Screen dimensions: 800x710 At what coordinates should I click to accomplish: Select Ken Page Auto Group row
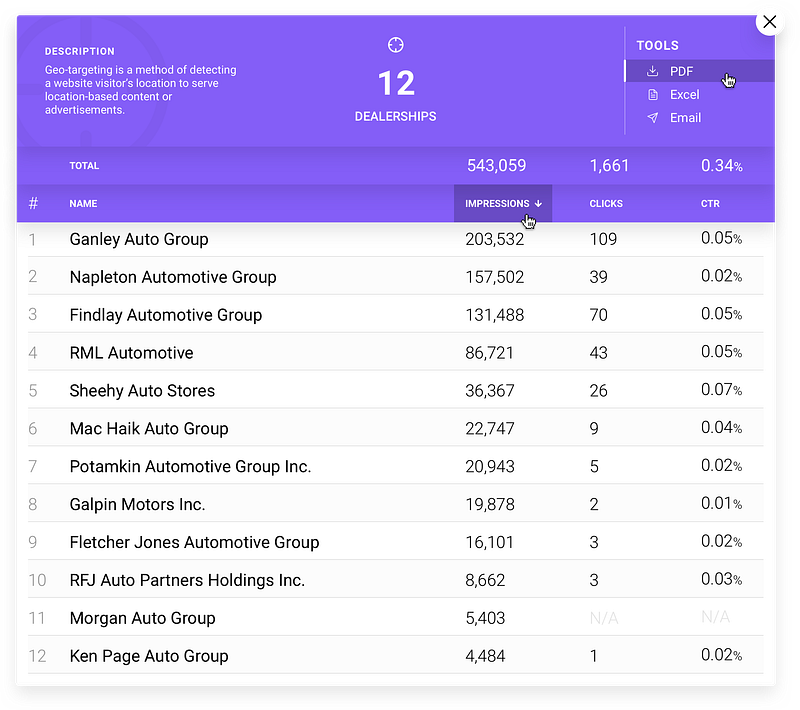pos(149,656)
